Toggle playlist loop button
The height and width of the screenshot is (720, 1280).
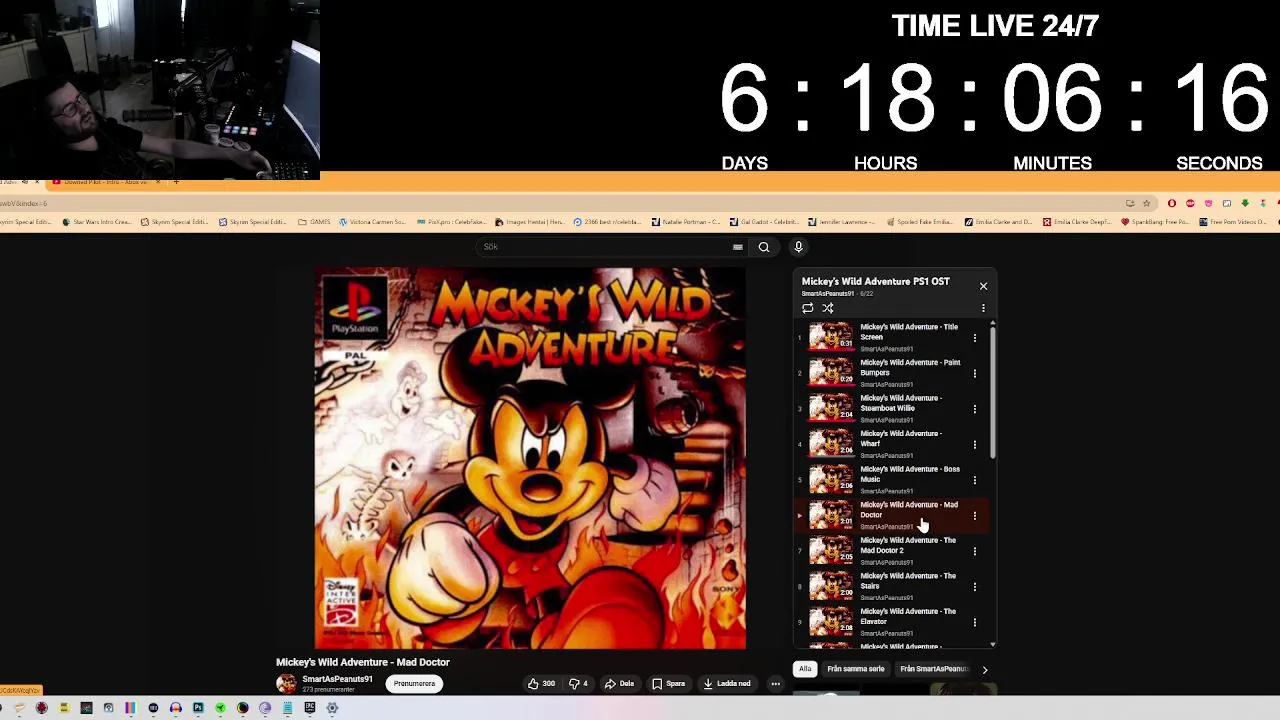(808, 308)
